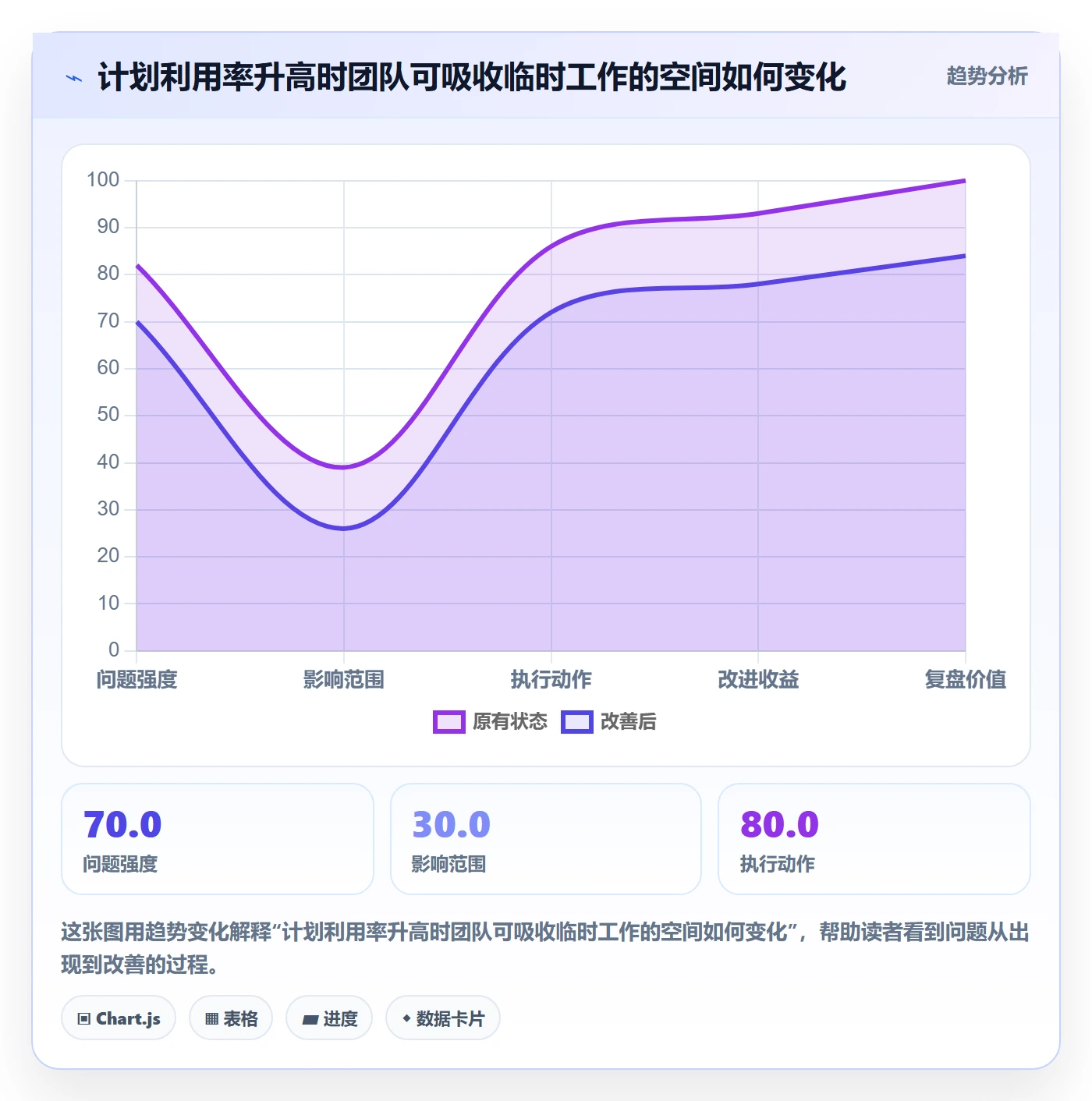Click the 影响范围 x-axis label
Screen dimensions: 1092x1101
coord(344,680)
